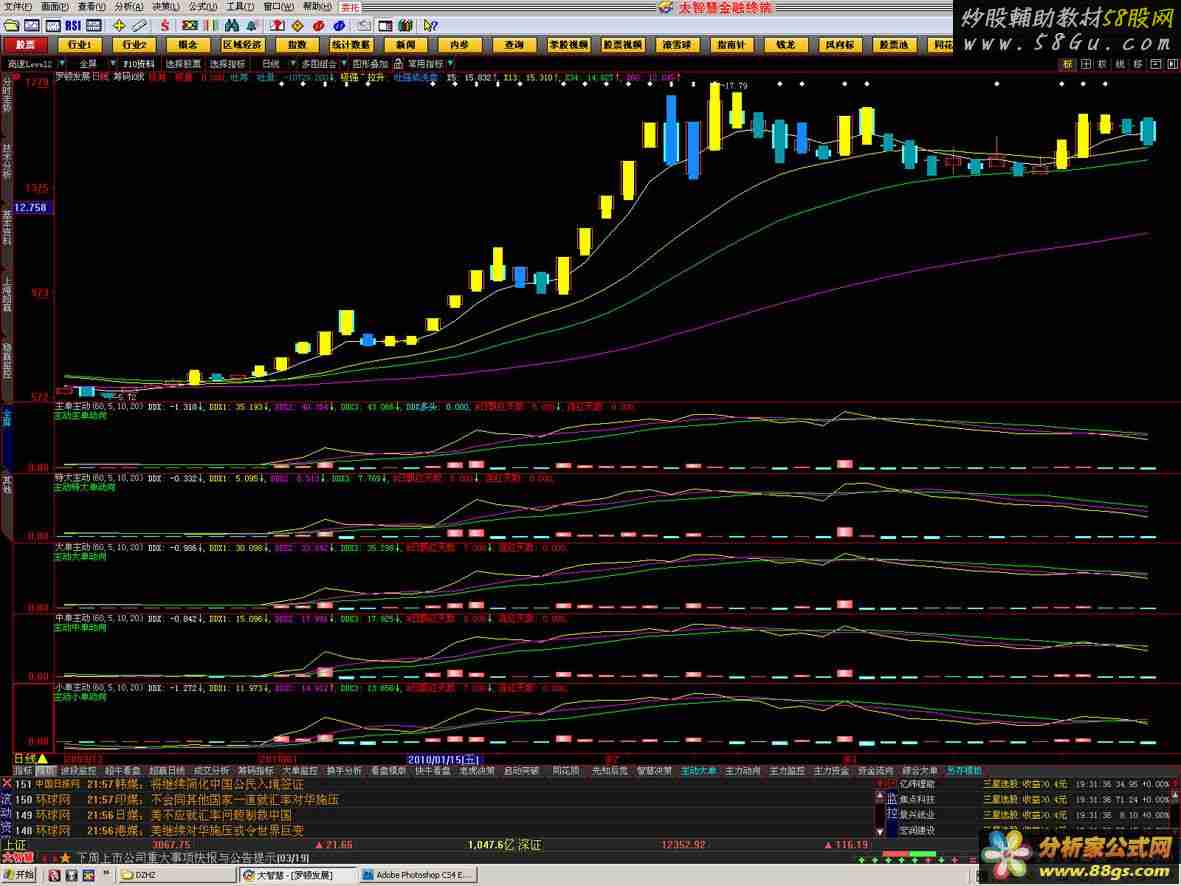Toggle the 标 chart mode button
Screen dimensions: 1181x886
[x=1067, y=65]
